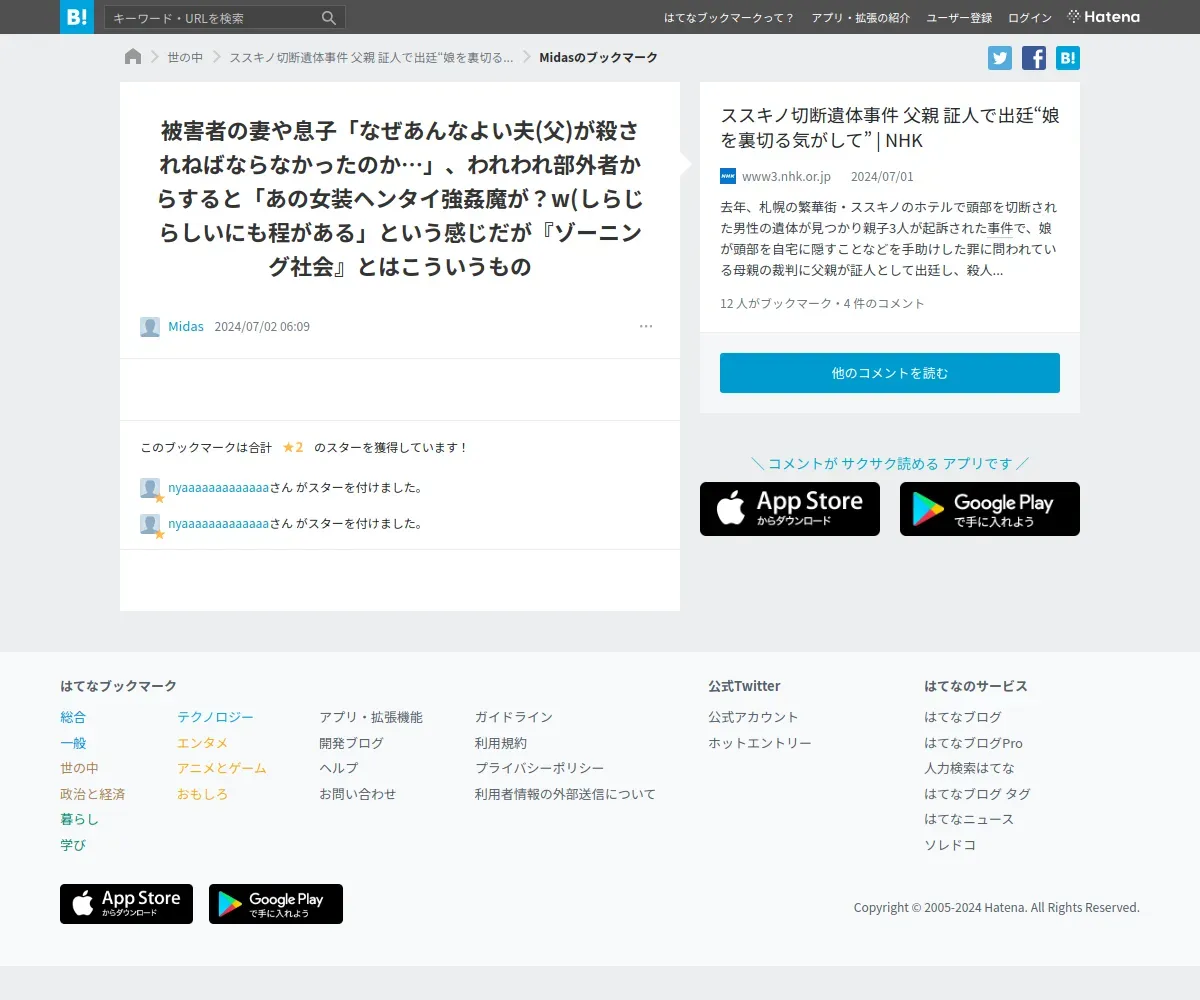Screen dimensions: 1200x1000
Task: Click Midas username link
Action: pyautogui.click(x=186, y=327)
